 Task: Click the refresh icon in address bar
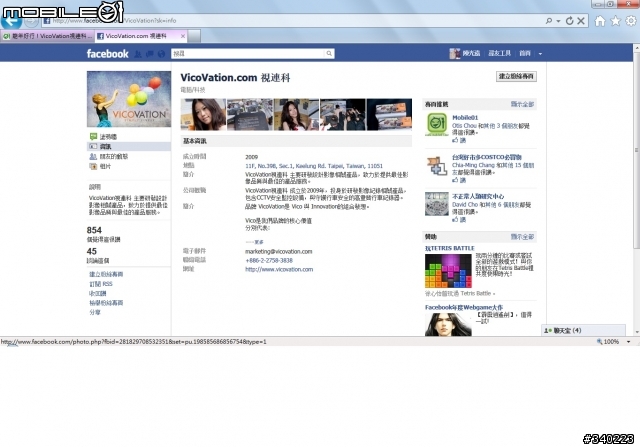[x=569, y=21]
